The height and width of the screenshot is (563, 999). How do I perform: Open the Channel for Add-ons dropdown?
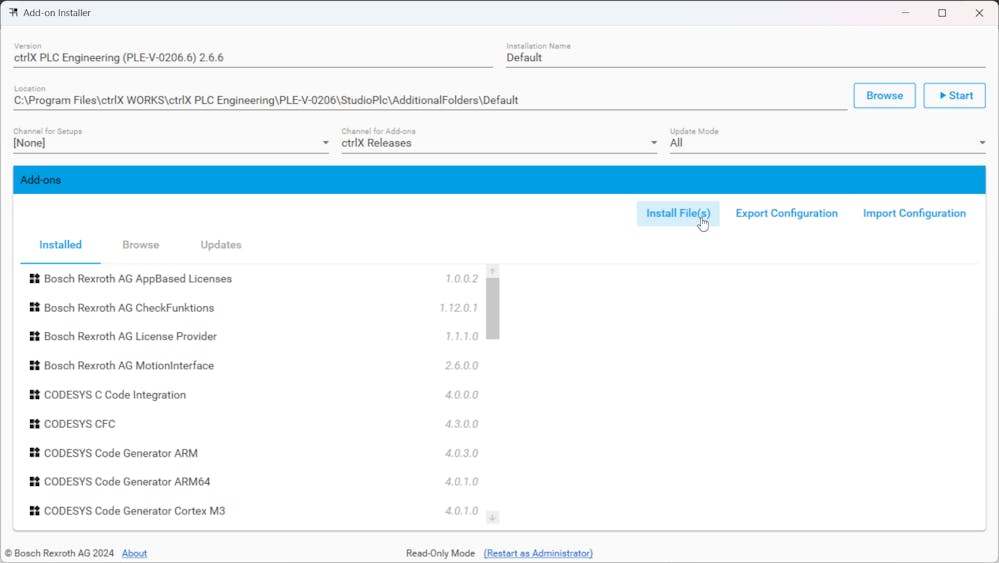499,143
